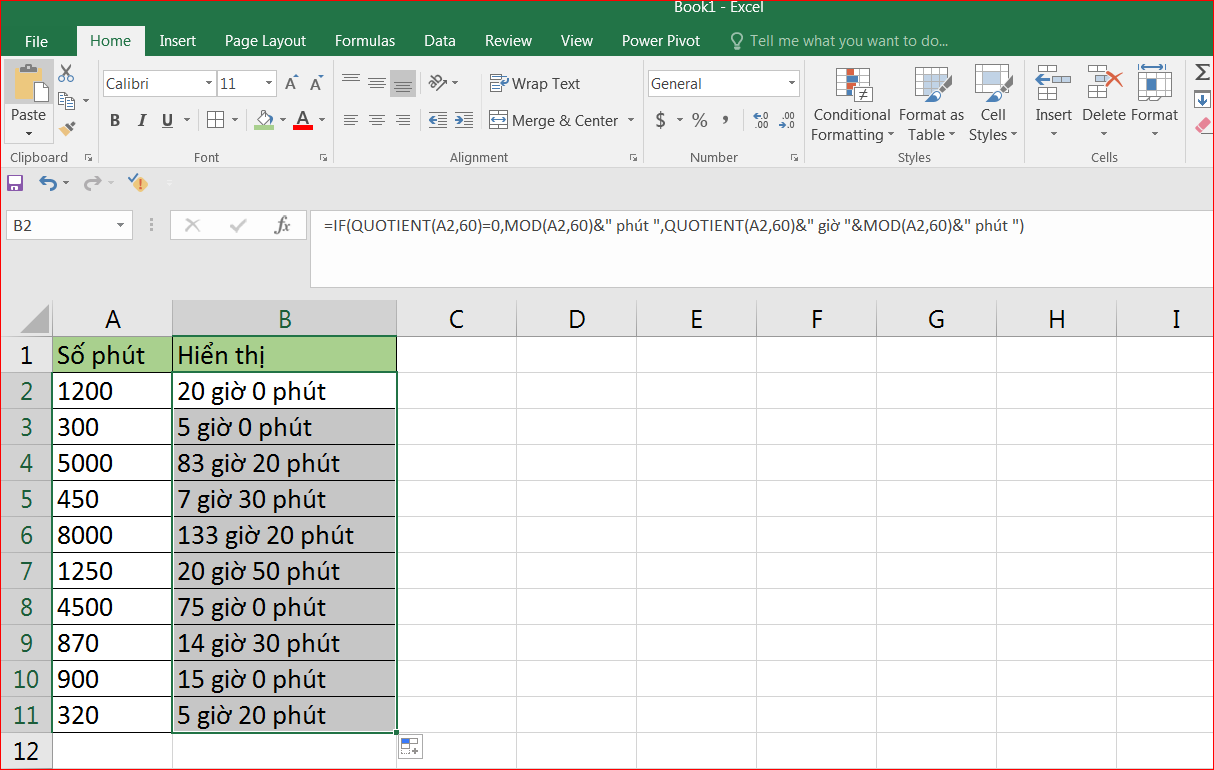The width and height of the screenshot is (1214, 770).
Task: Open Cell Styles gallery
Action: (993, 104)
